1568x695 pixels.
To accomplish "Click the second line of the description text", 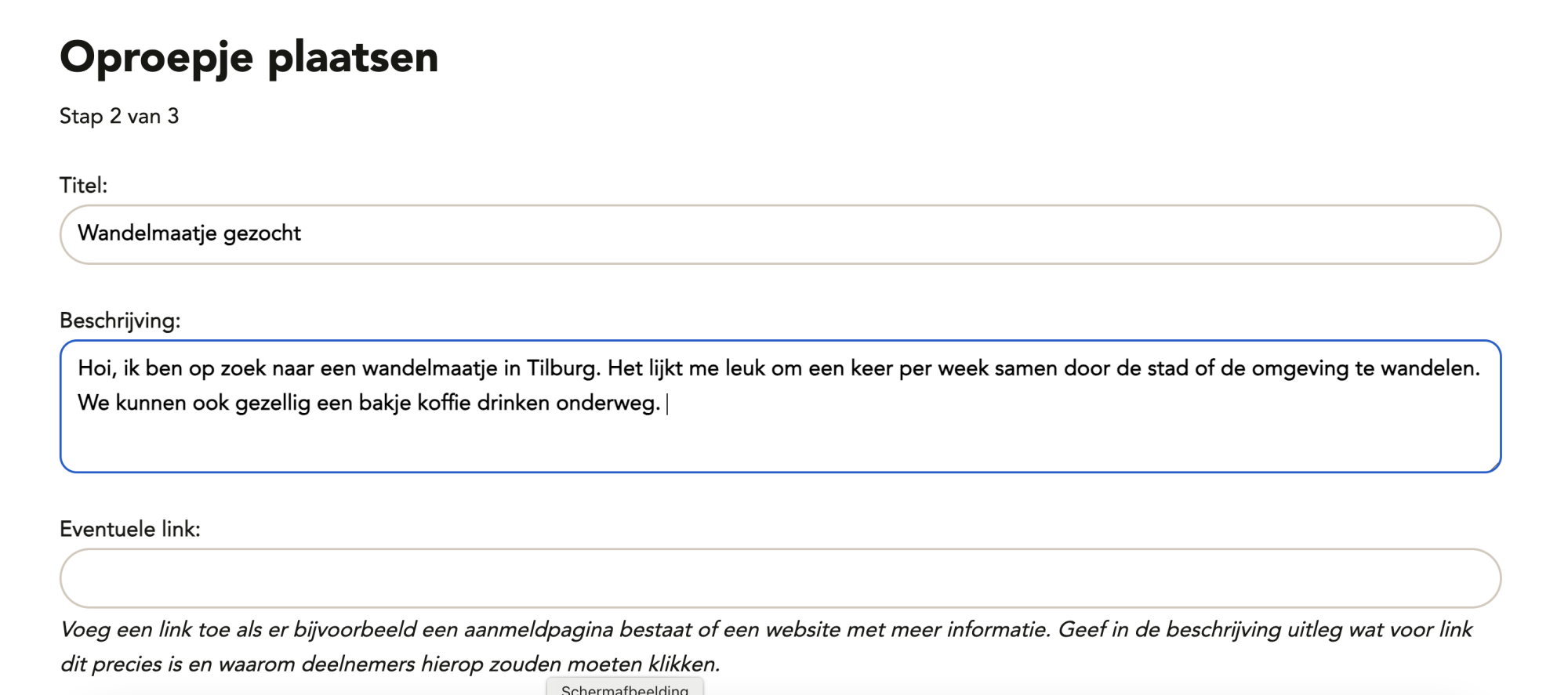I will tap(368, 403).
